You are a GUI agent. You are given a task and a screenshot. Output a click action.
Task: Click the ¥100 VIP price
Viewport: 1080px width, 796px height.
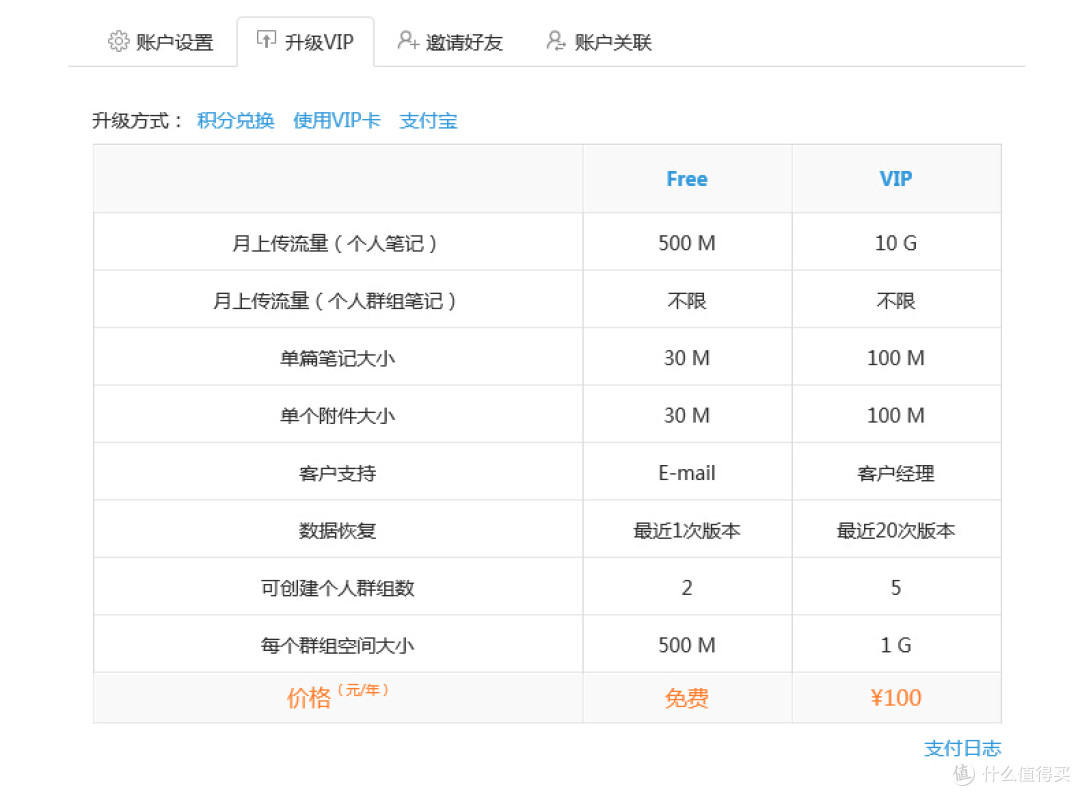(895, 698)
